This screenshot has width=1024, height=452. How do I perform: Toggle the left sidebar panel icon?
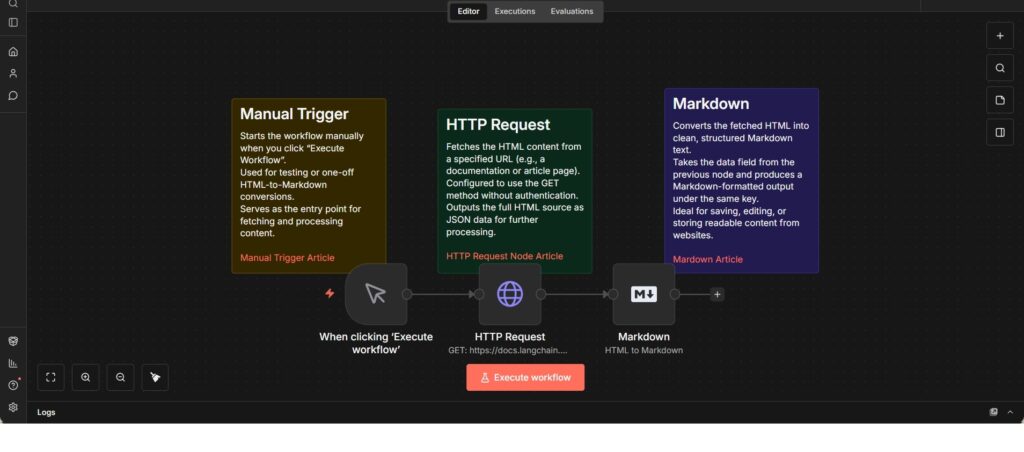pos(13,22)
